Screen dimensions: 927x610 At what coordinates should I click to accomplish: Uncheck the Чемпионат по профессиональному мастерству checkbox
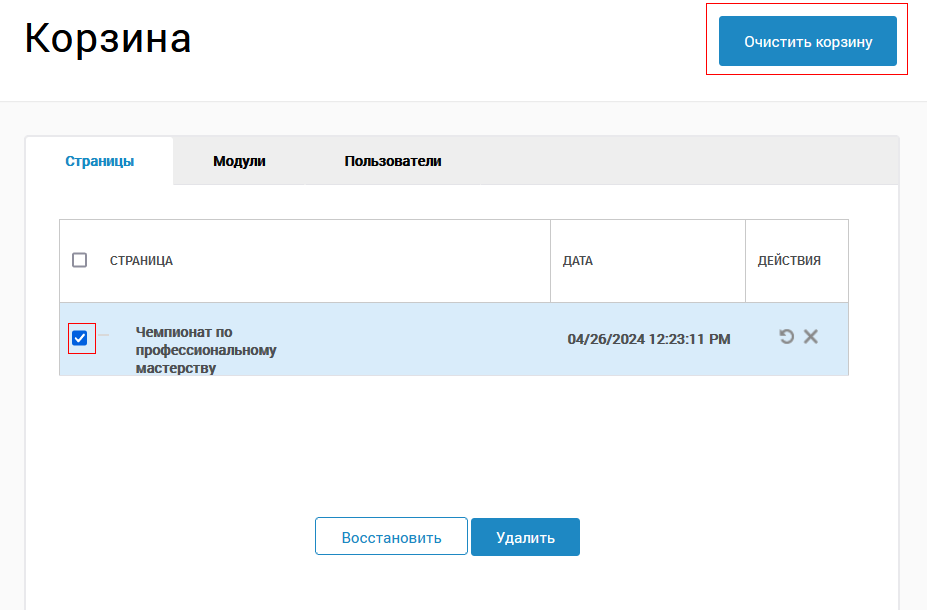[x=80, y=338]
